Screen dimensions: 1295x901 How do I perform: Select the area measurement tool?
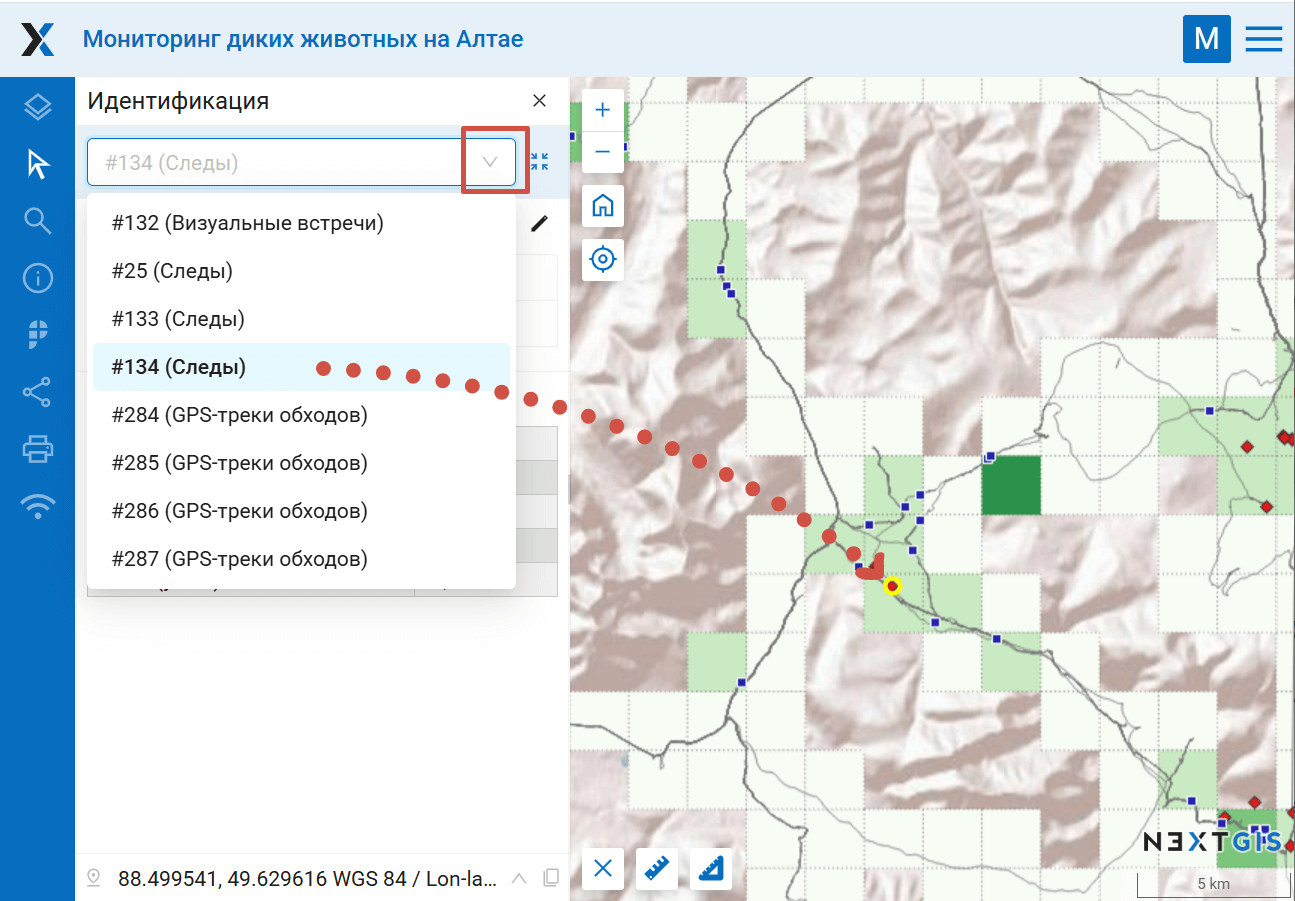pyautogui.click(x=711, y=868)
